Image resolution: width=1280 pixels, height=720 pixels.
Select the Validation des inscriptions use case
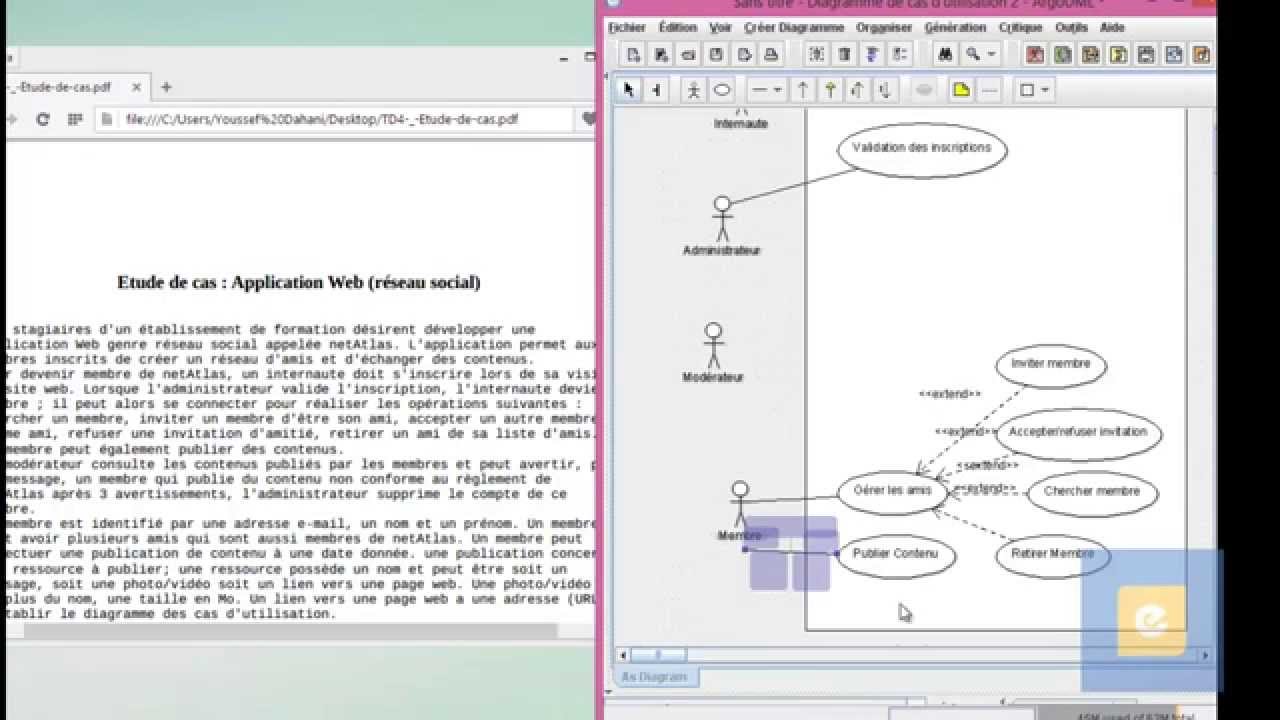coord(921,150)
